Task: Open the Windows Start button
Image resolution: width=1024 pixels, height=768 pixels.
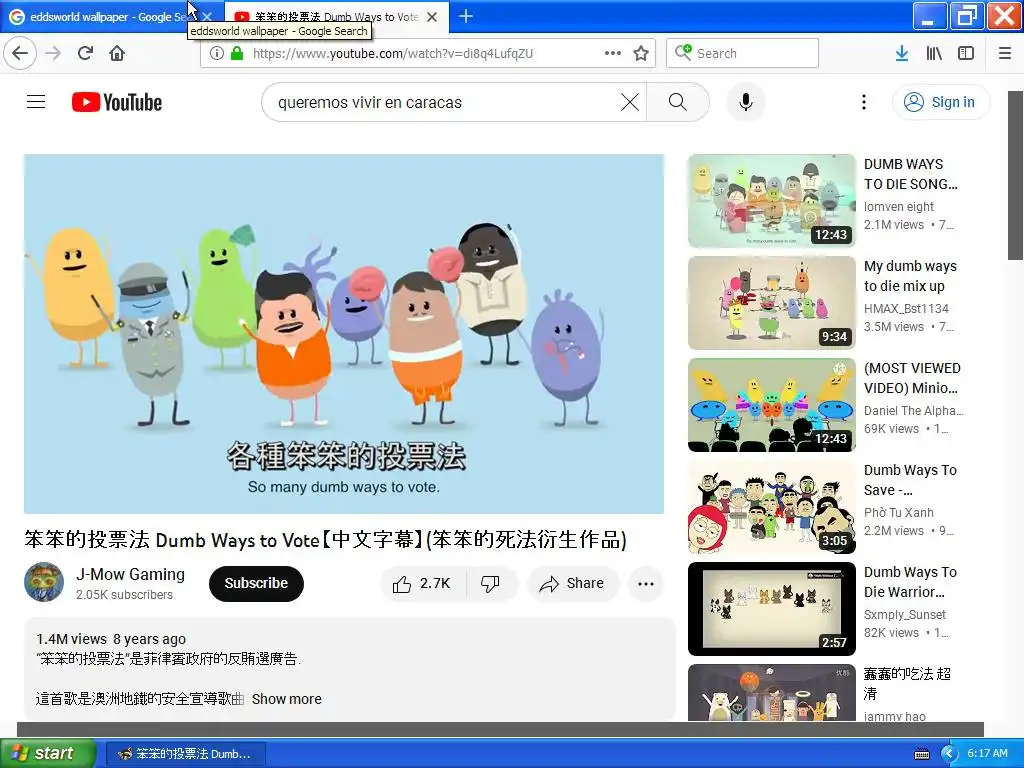Action: [x=47, y=753]
